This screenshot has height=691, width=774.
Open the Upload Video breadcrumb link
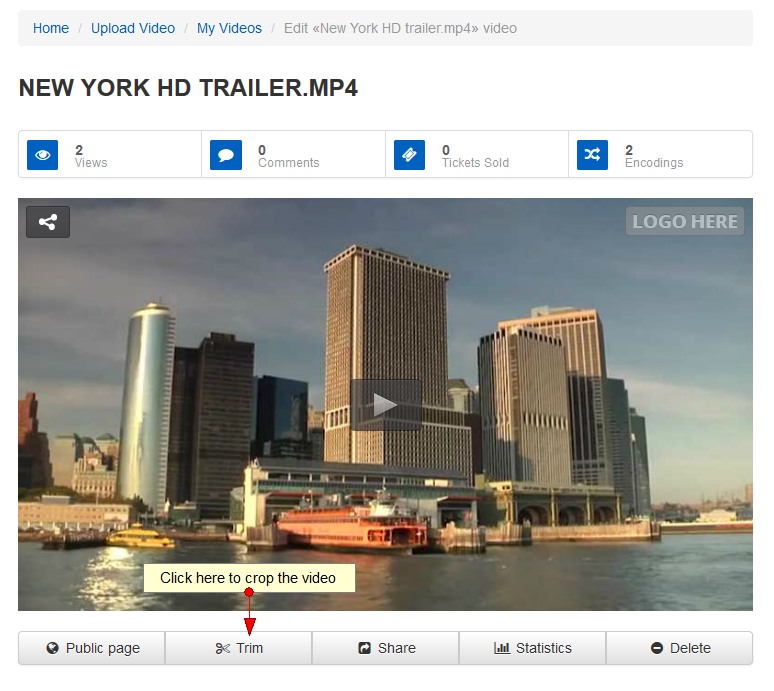(x=133, y=28)
